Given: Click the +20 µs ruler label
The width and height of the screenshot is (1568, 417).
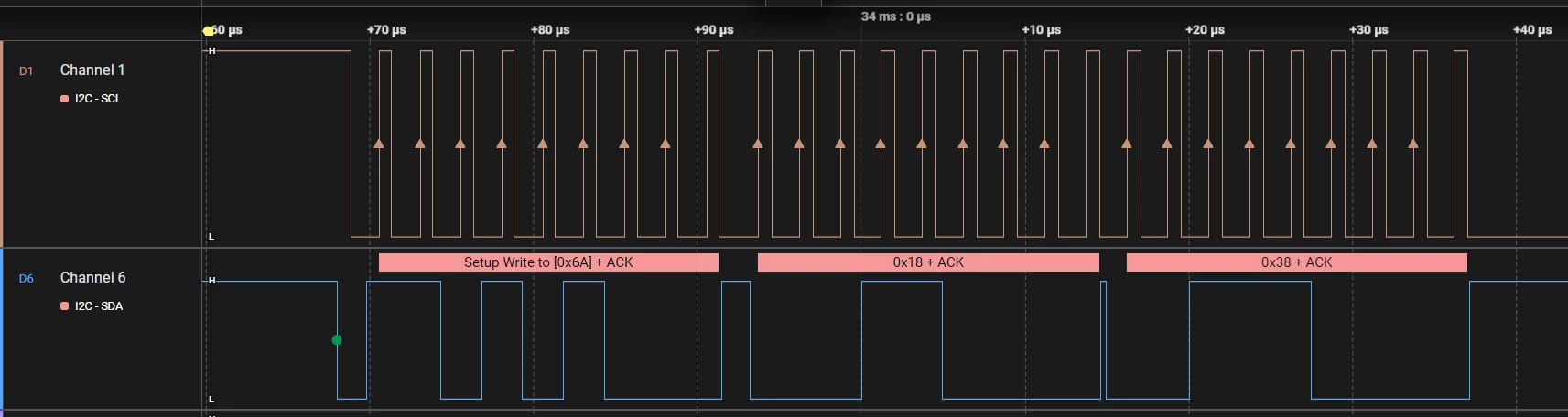Looking at the screenshot, I should click(1205, 30).
